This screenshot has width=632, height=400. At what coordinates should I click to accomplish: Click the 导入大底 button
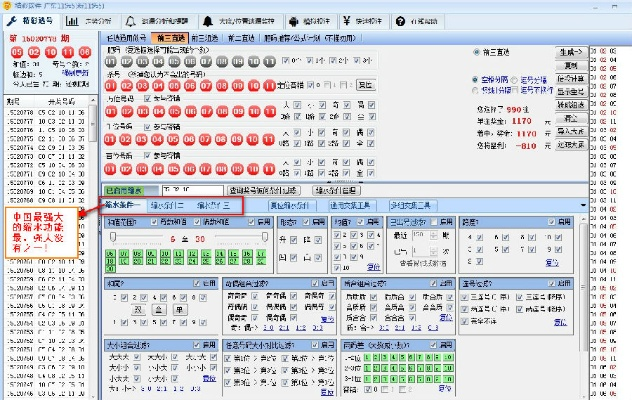571,131
